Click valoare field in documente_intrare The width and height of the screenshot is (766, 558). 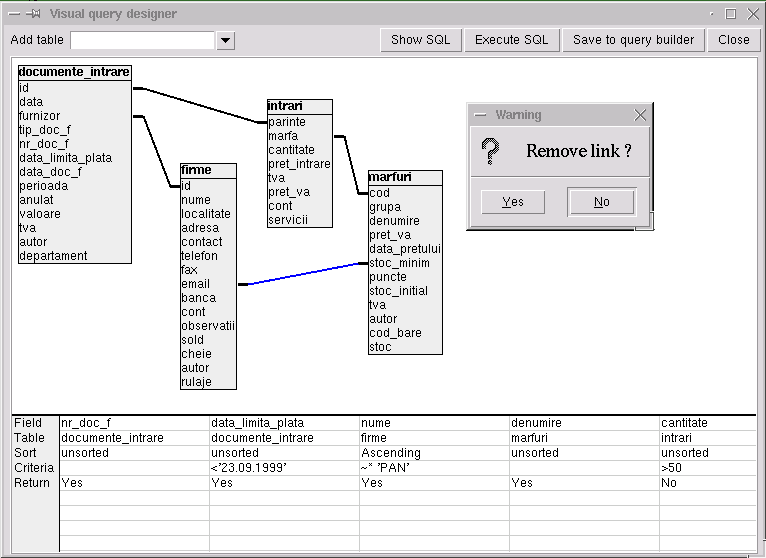[40, 214]
